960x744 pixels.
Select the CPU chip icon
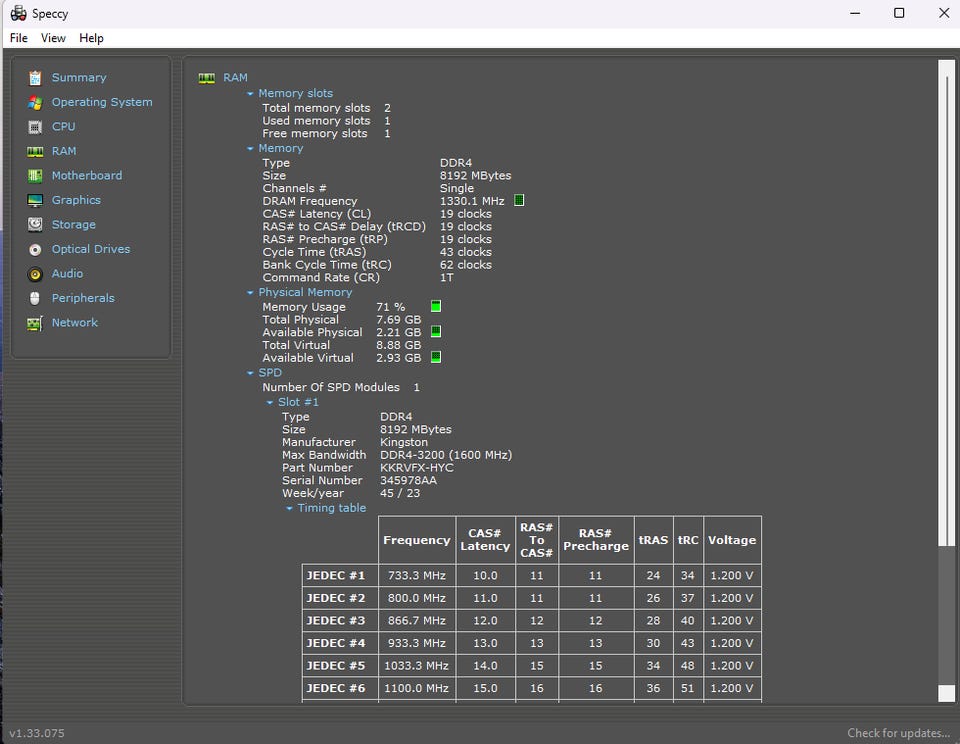35,127
